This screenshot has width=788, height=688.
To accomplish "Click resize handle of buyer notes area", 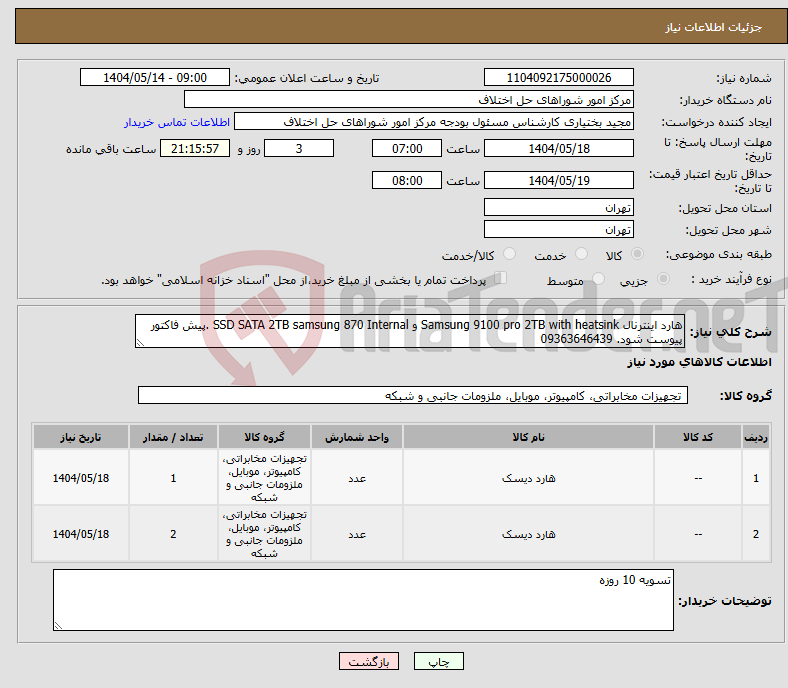I will pyautogui.click(x=58, y=626).
